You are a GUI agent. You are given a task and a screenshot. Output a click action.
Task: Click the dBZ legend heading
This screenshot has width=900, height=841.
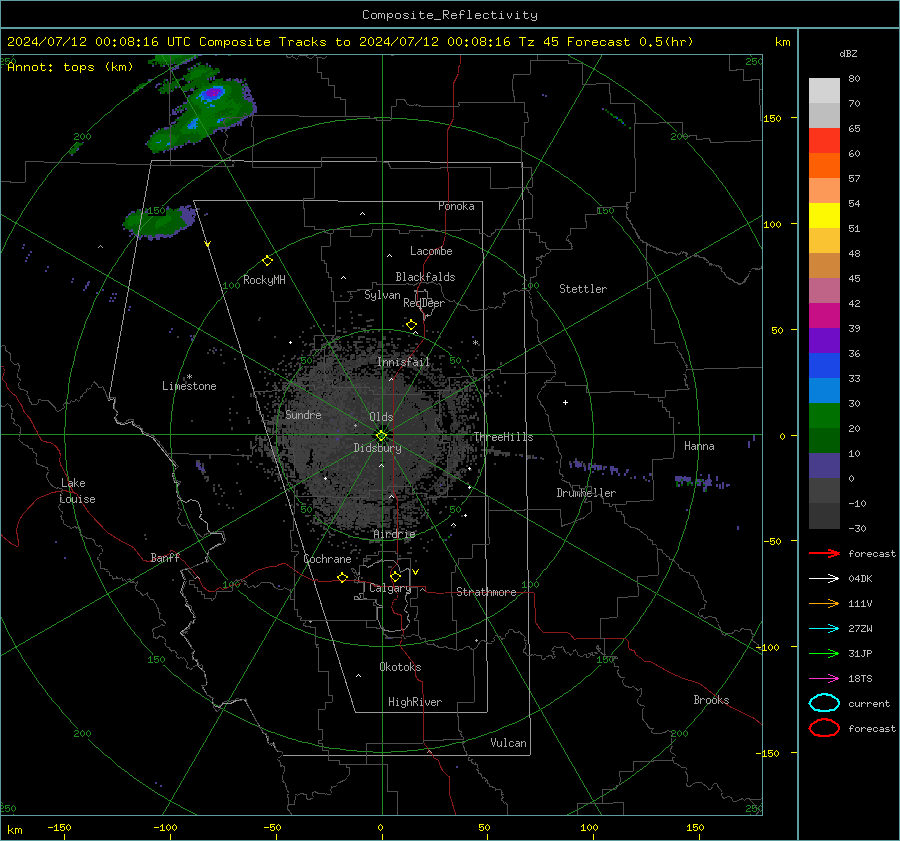click(x=848, y=54)
